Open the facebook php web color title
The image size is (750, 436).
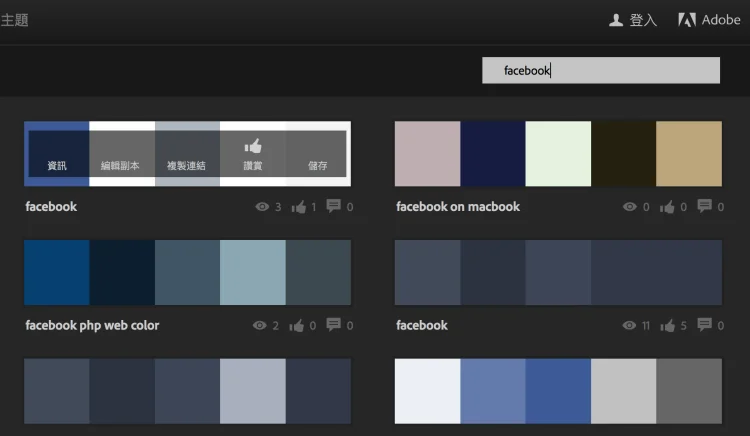[92, 326]
